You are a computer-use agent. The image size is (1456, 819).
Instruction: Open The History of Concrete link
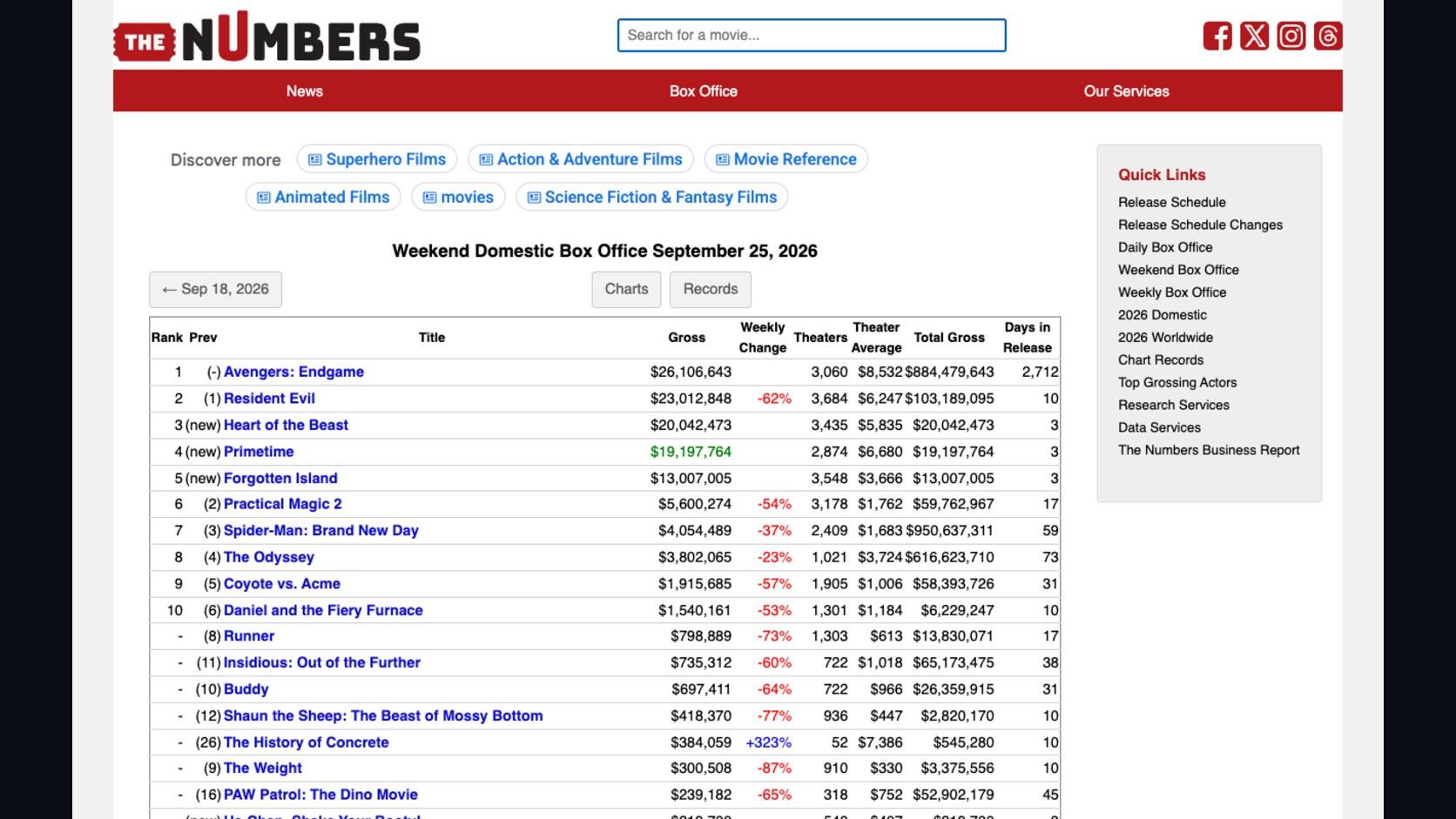click(x=307, y=742)
